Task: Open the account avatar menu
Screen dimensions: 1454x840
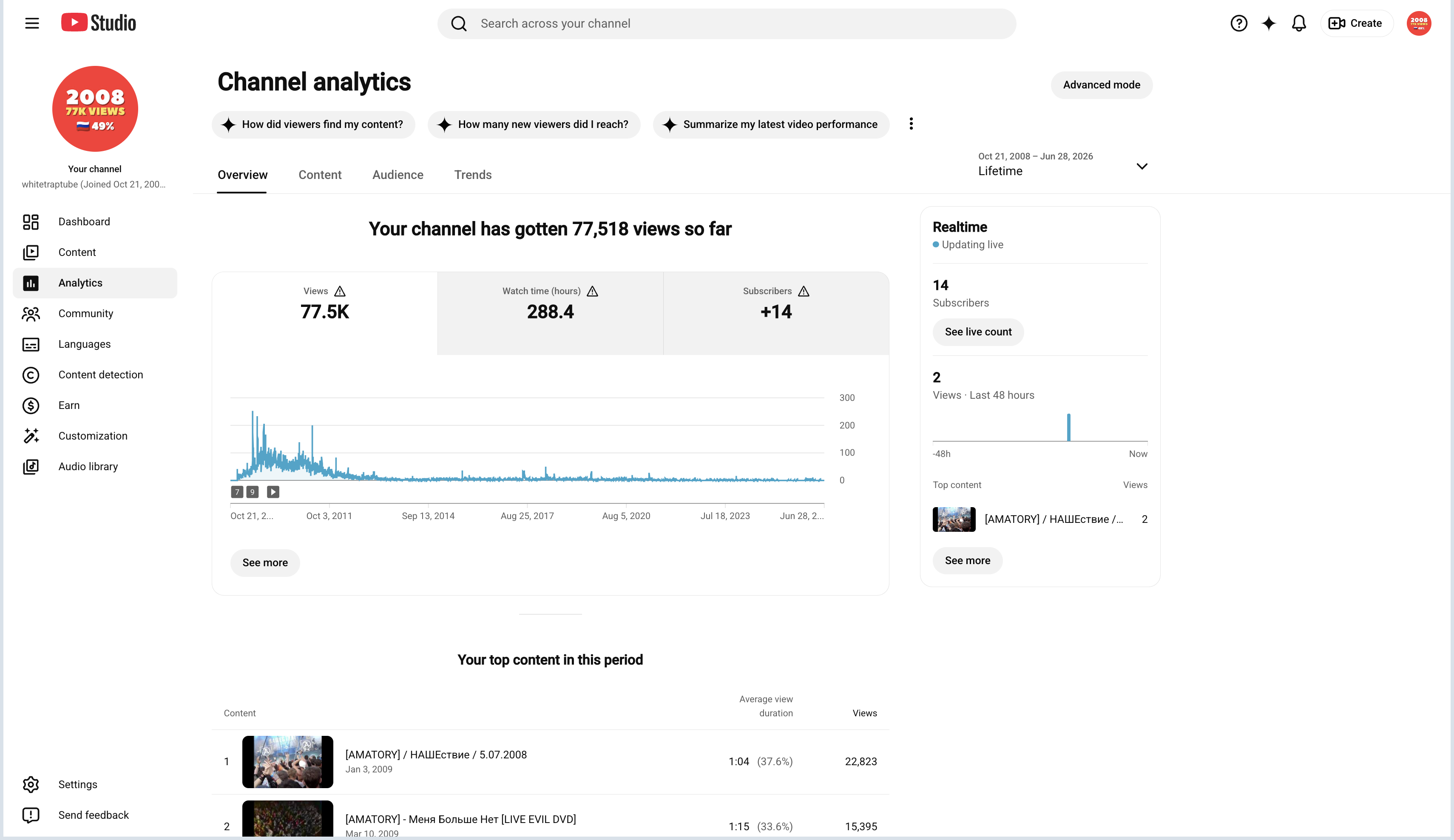Action: click(1419, 23)
